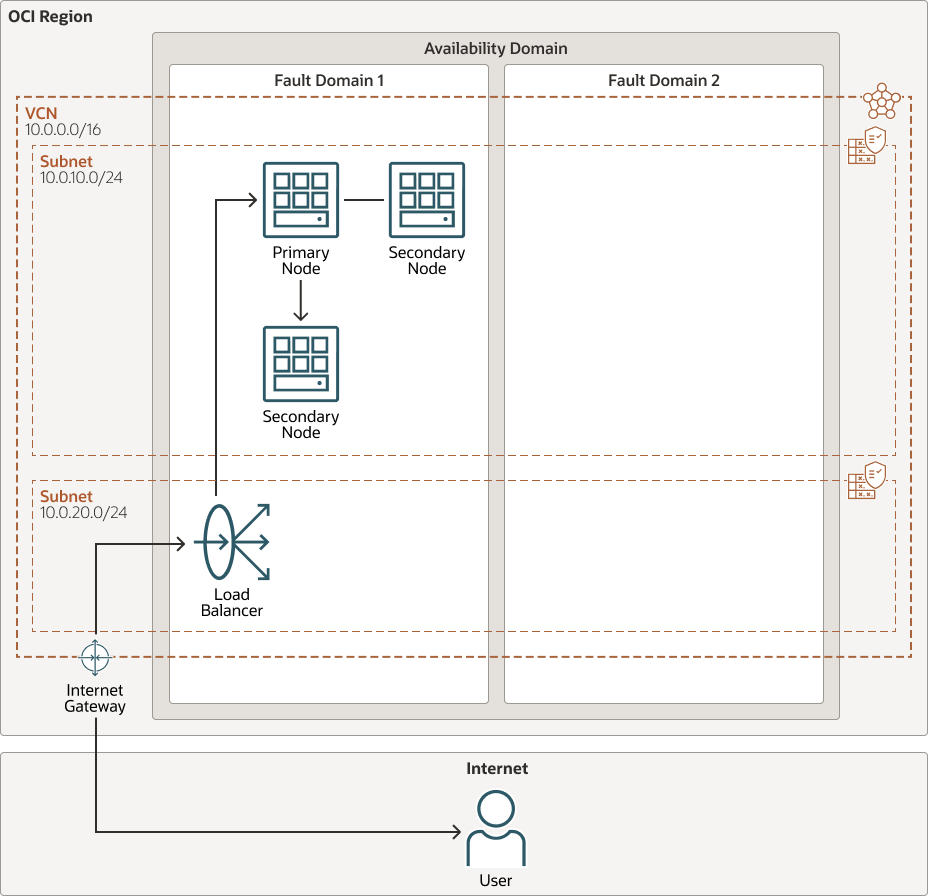
Task: Select the Primary Node server icon
Action: click(300, 199)
